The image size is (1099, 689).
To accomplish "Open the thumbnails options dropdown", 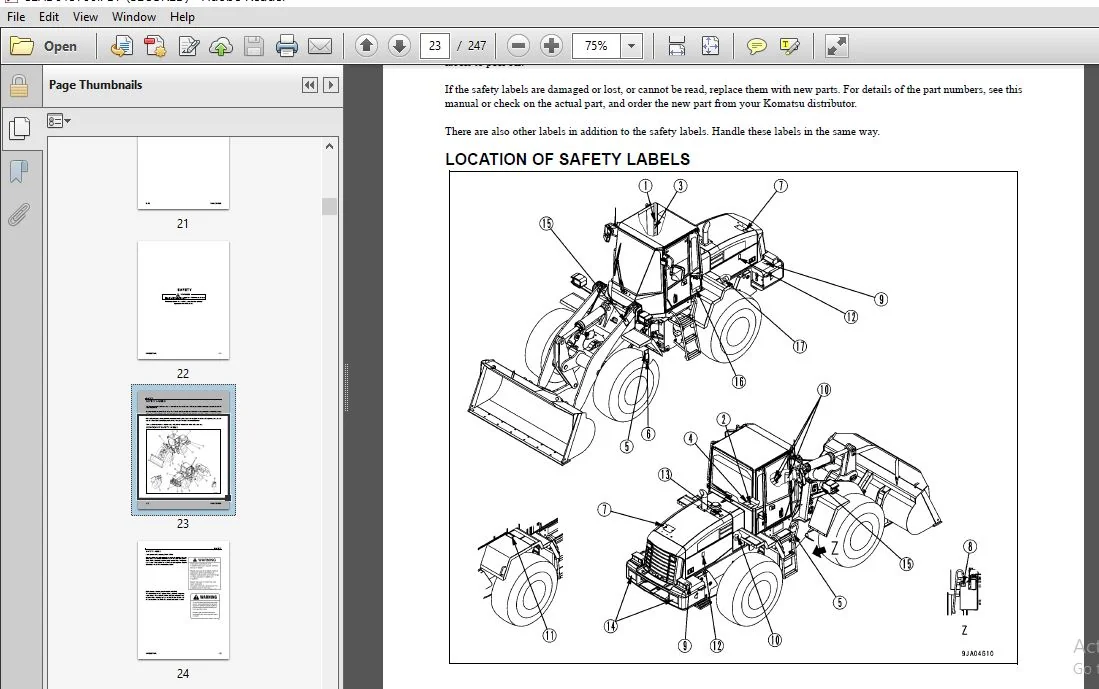I will click(59, 121).
